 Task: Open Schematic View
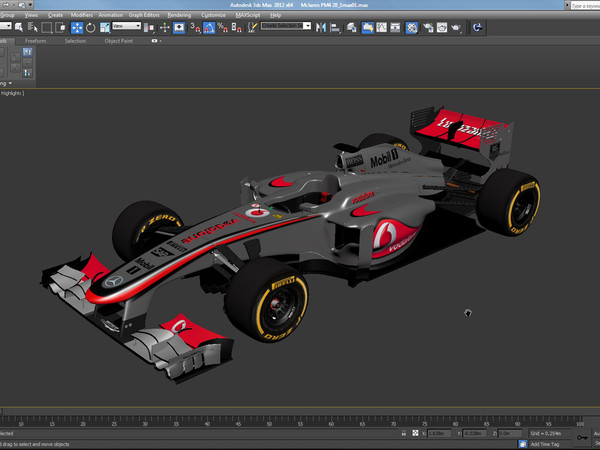coord(395,27)
